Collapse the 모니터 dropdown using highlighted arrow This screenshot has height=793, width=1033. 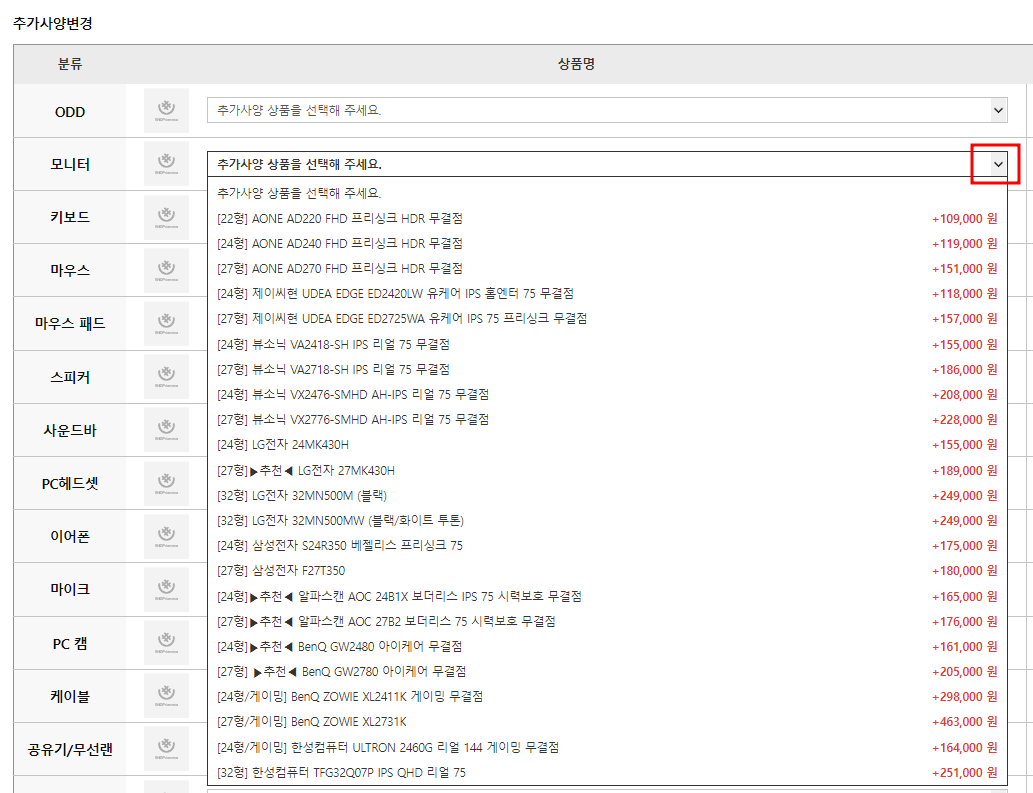coord(995,163)
